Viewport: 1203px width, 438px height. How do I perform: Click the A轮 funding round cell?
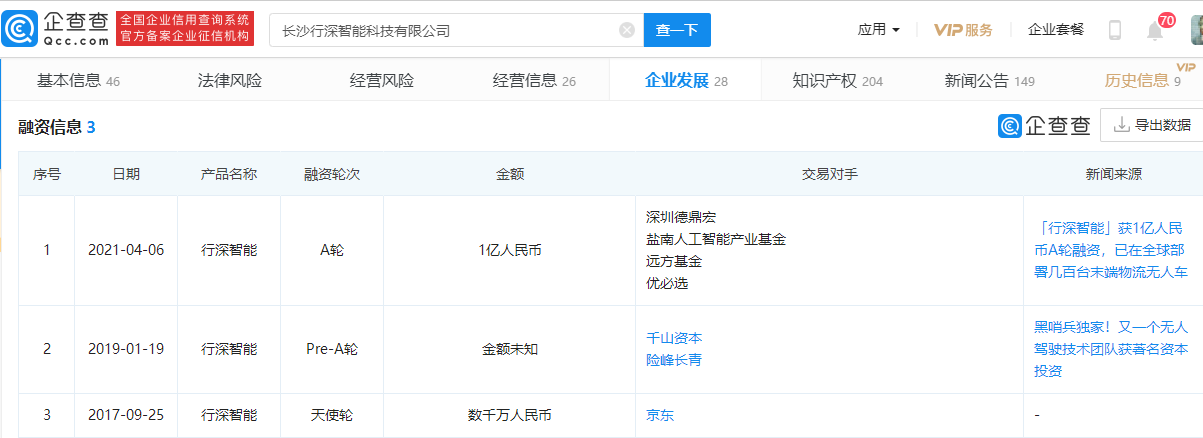(332, 250)
